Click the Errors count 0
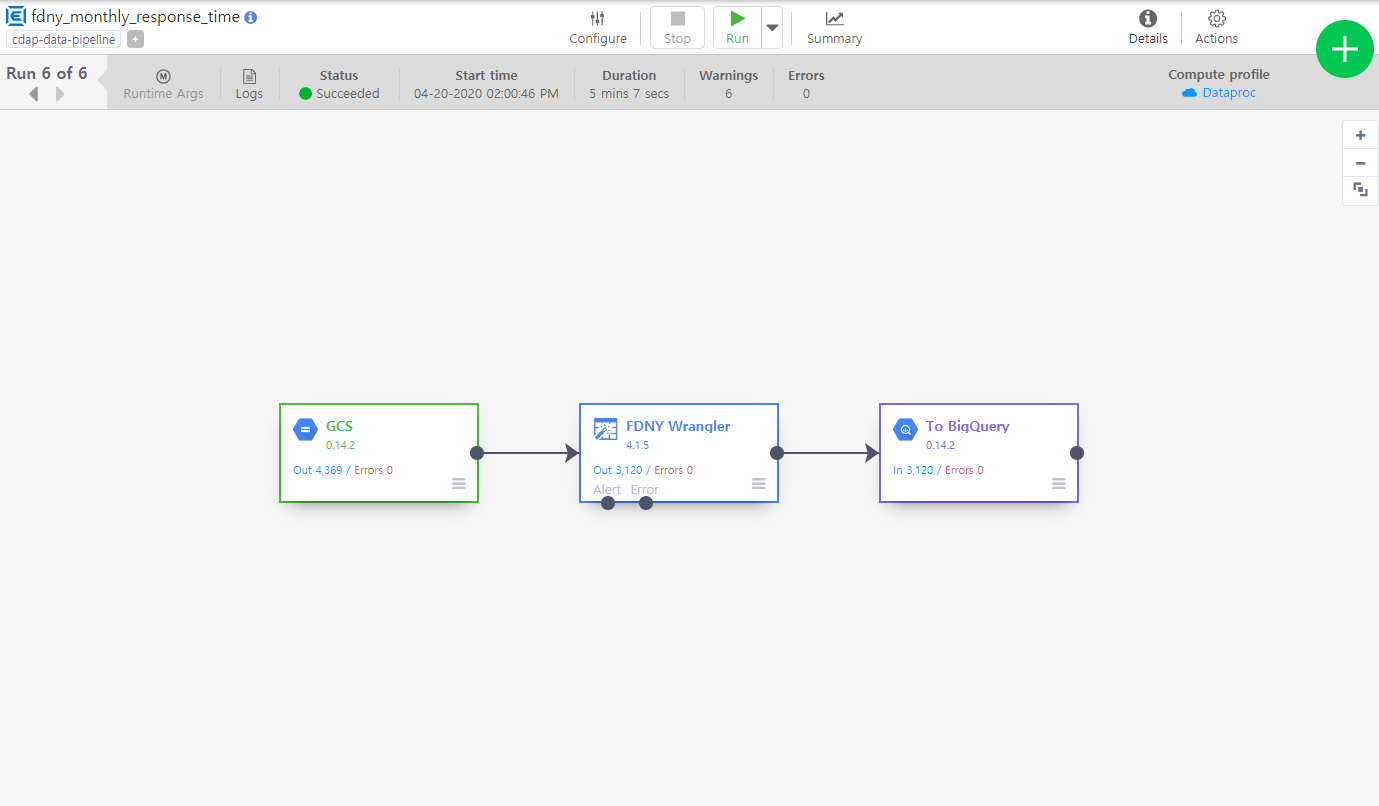 pos(806,94)
